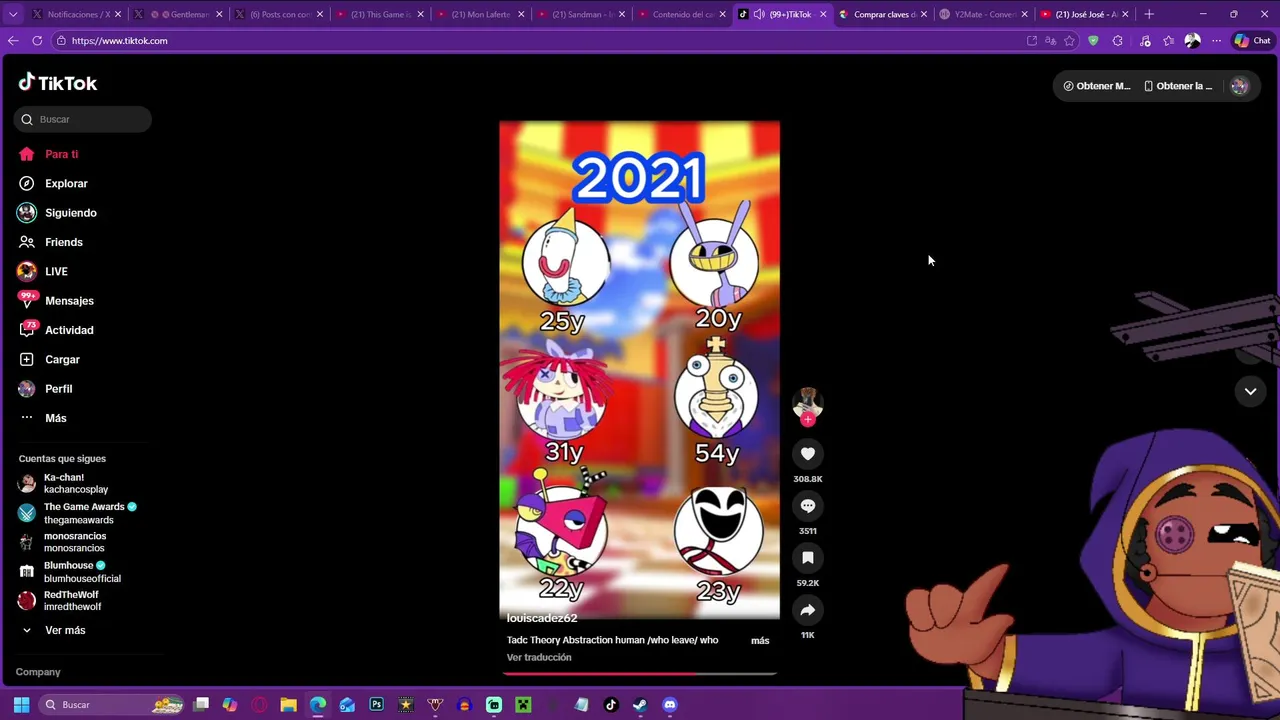Screen dimensions: 1280x720
Task: Switch to Mon Laferte tab
Action: [x=479, y=14]
